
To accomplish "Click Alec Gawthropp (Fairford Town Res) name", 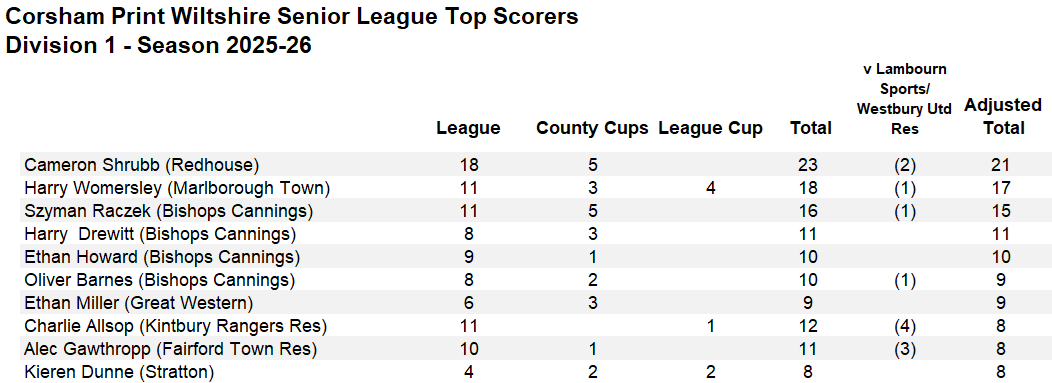I will pos(170,349).
